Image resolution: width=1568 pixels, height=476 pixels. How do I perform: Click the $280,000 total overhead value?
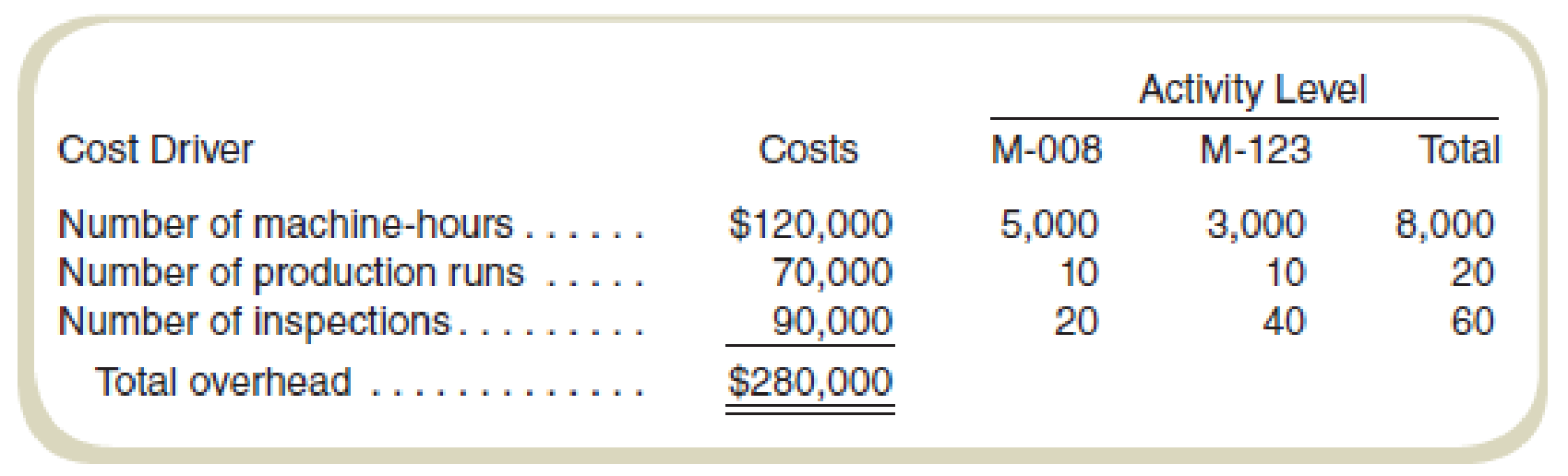(810, 382)
